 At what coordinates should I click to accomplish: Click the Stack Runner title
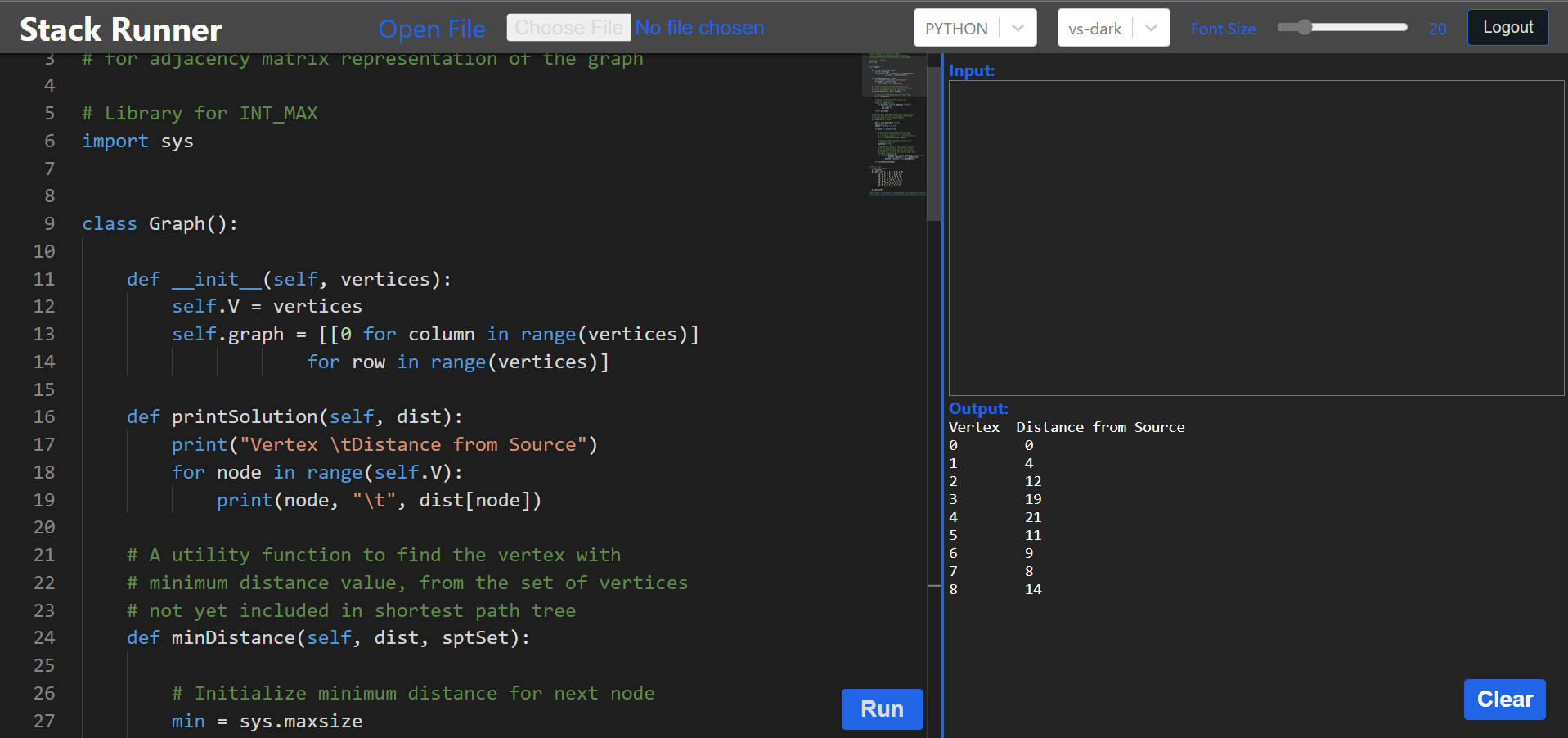click(x=121, y=29)
